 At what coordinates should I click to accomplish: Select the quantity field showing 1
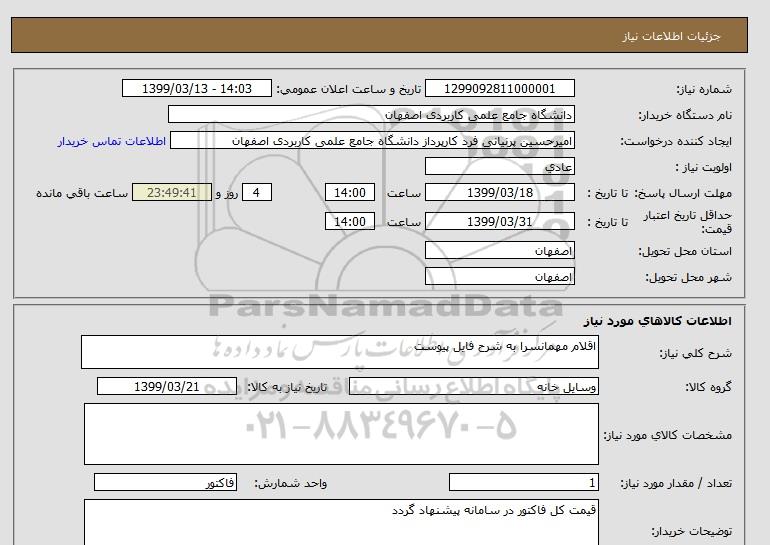(x=523, y=483)
